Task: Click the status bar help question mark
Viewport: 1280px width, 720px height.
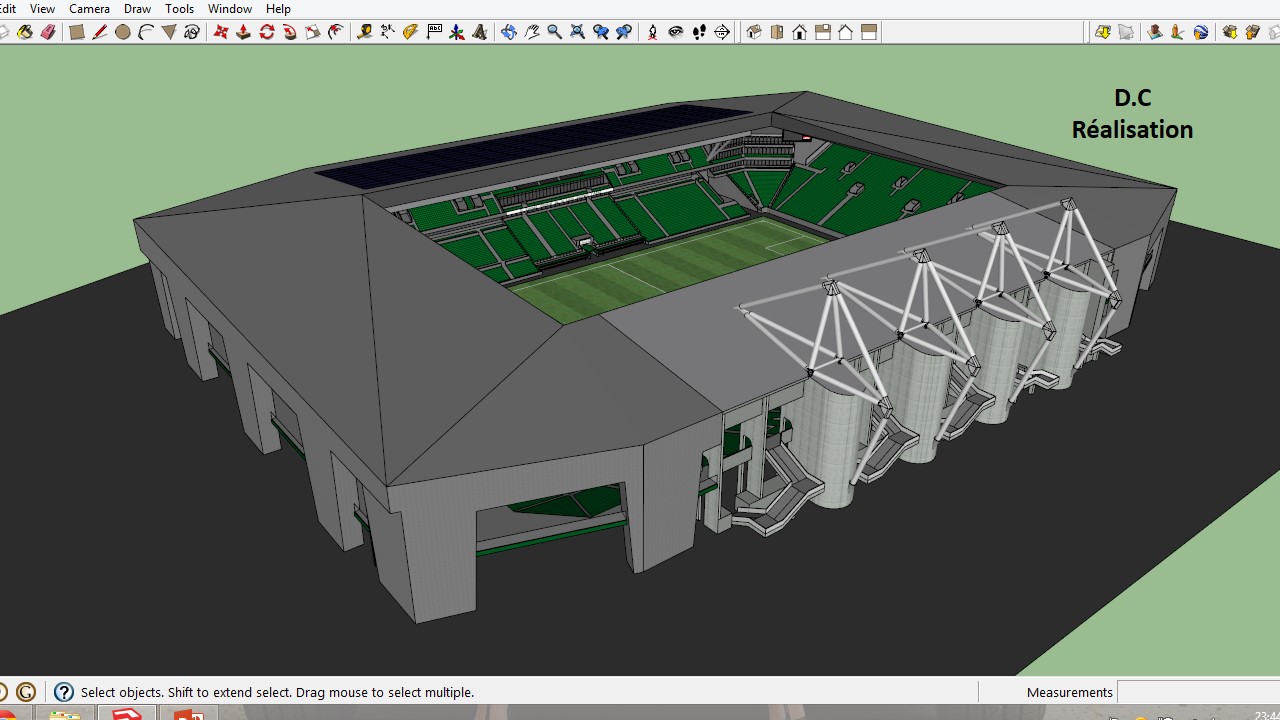Action: click(64, 692)
